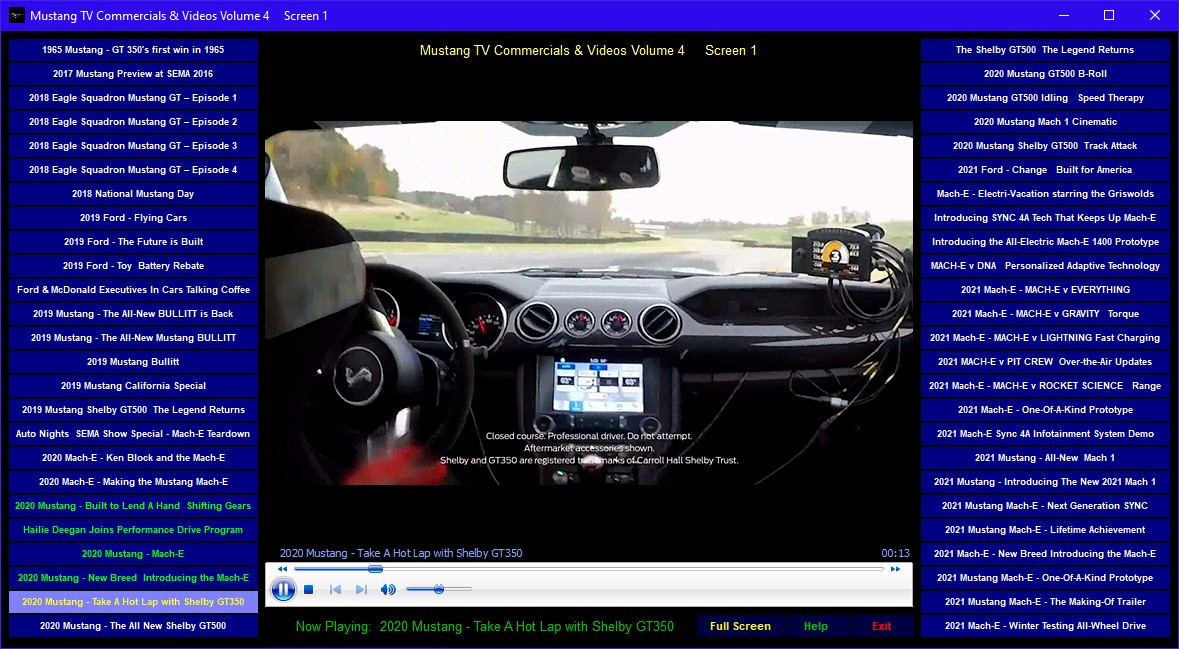The width and height of the screenshot is (1179, 649).
Task: Play MACH-E v GRAVITY Torque
Action: pos(1045,314)
